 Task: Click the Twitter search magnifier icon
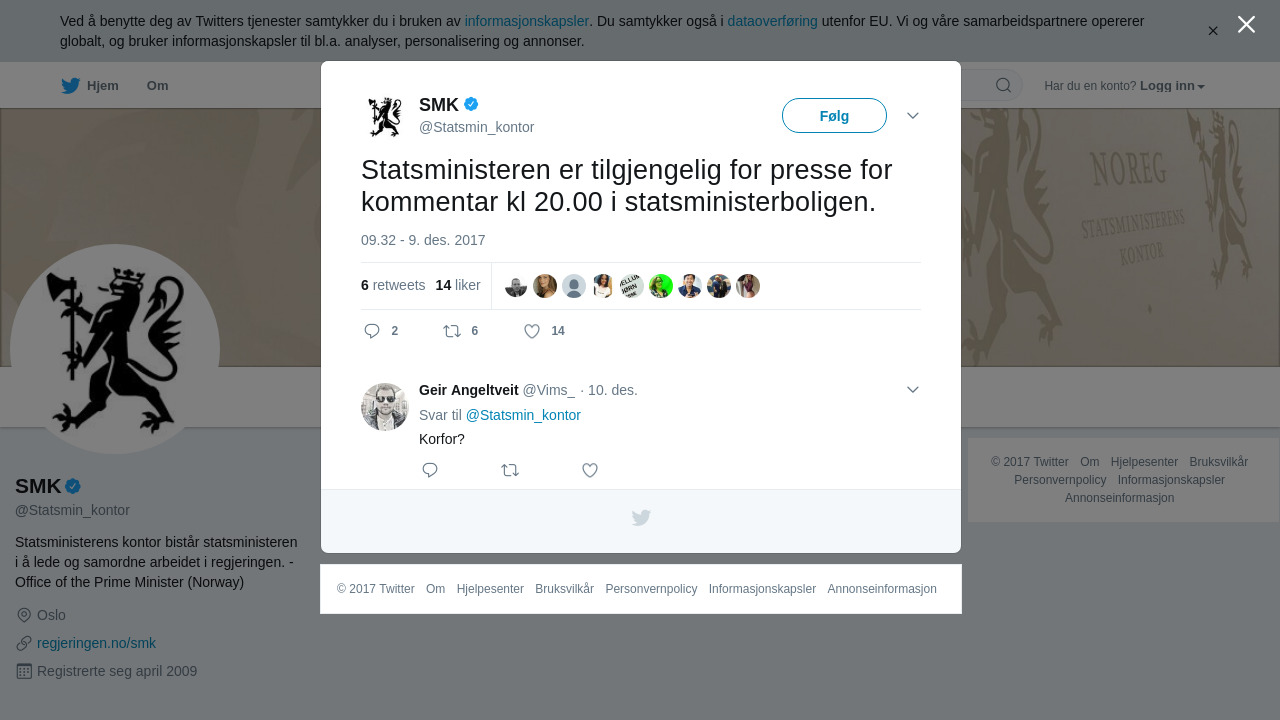1003,85
